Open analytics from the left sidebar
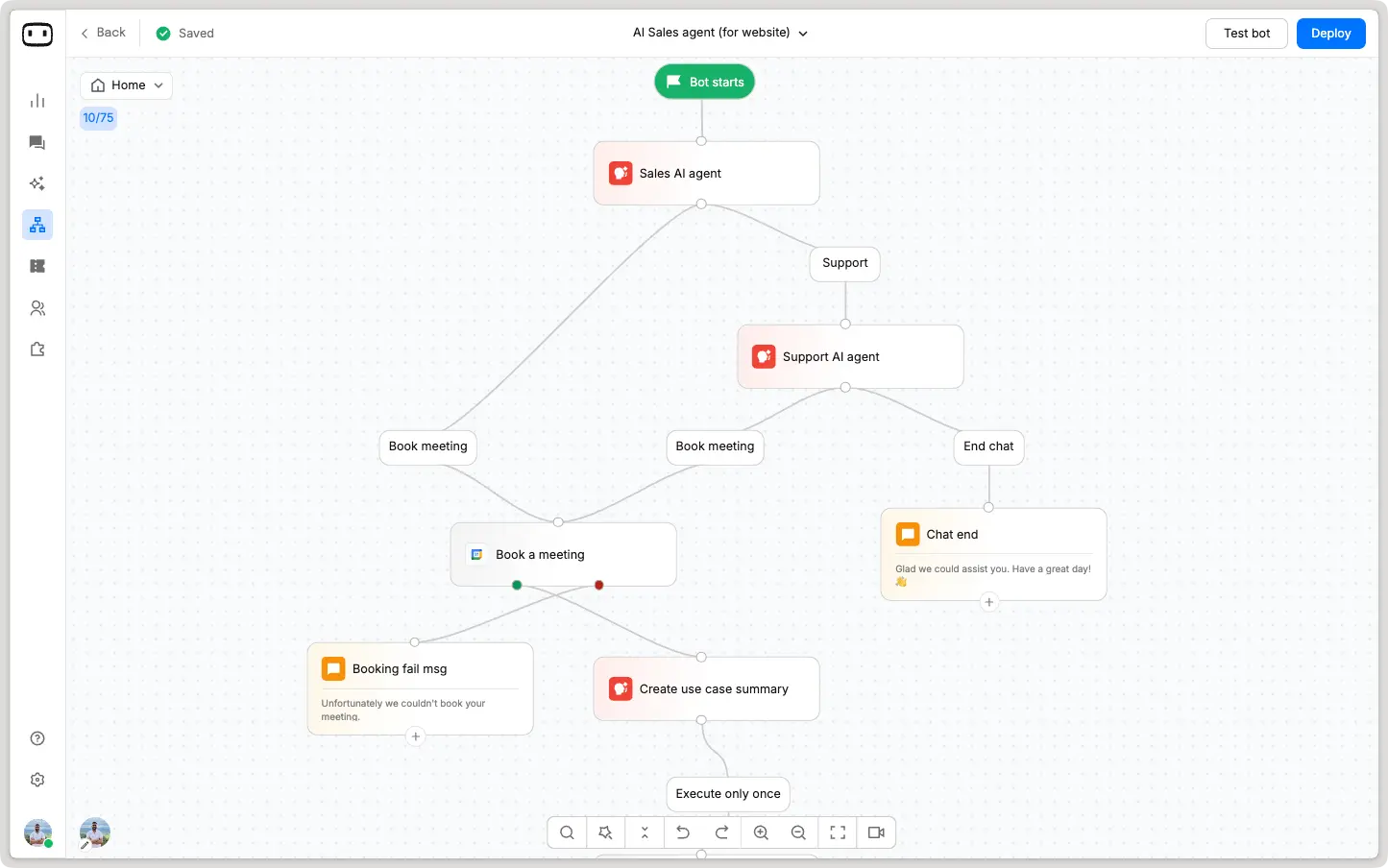This screenshot has height=868, width=1388. pos(37,100)
